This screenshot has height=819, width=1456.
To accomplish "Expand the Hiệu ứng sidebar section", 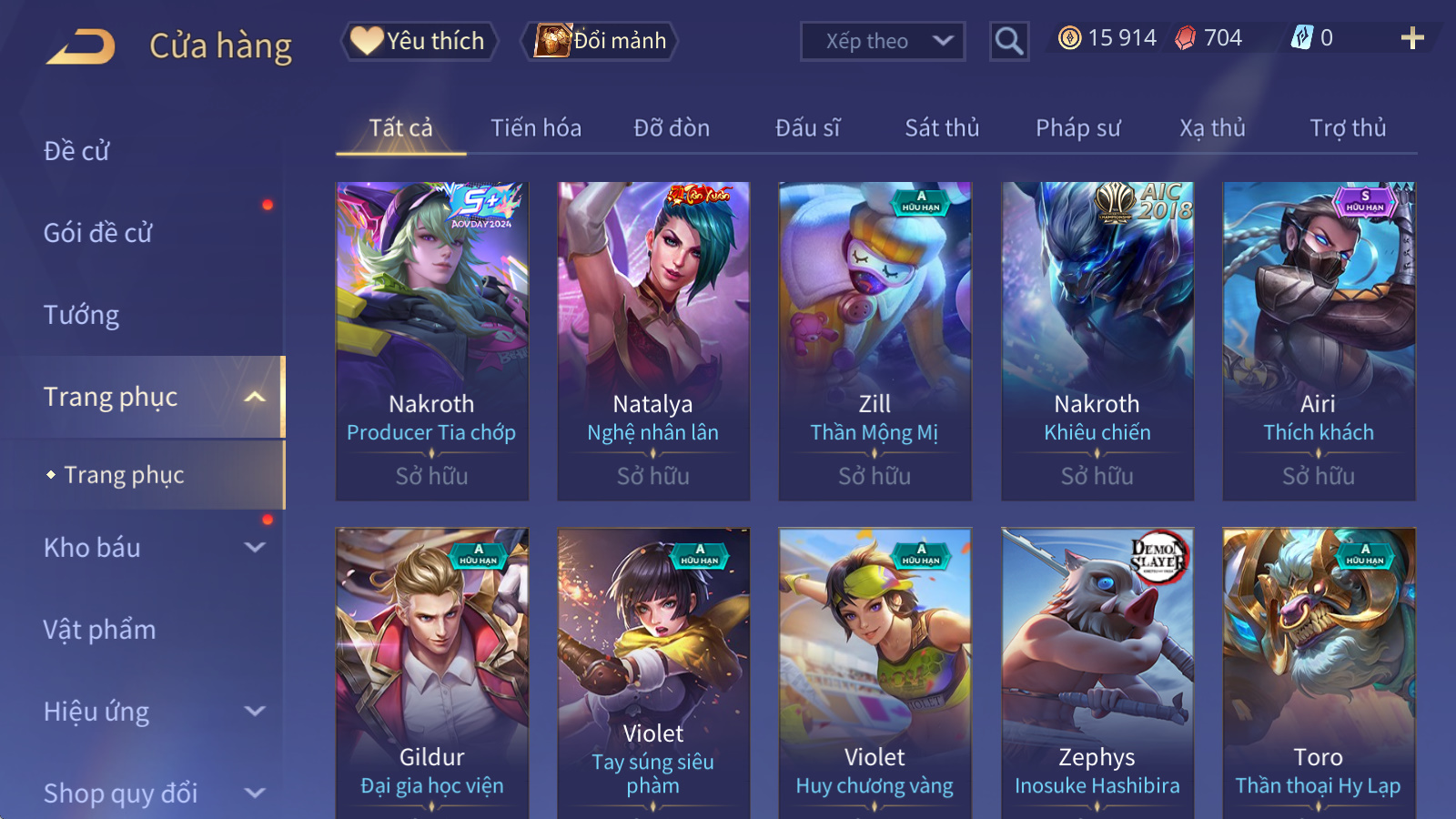I will click(256, 712).
